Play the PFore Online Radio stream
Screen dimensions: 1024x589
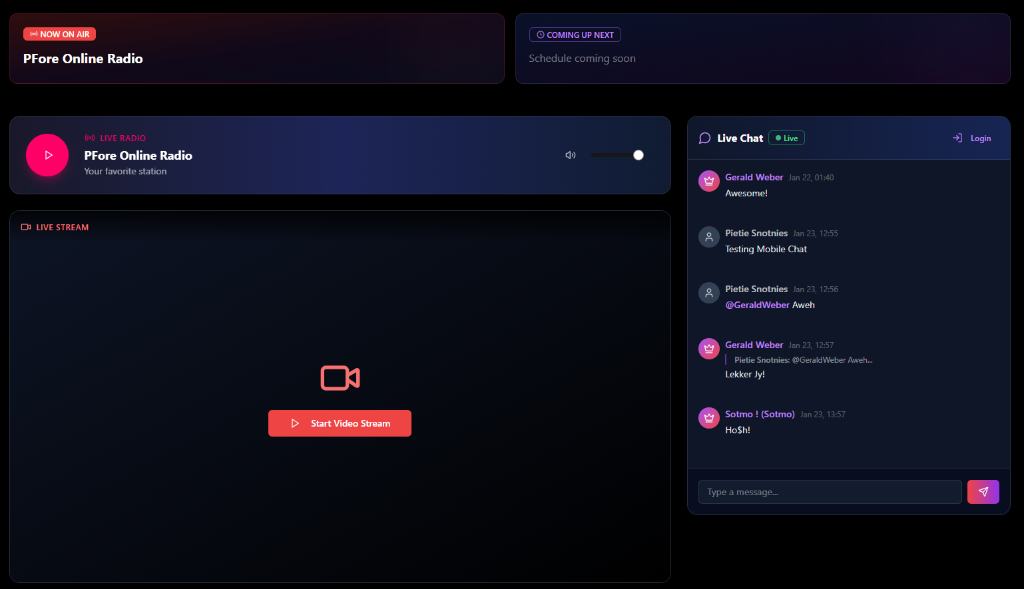pyautogui.click(x=47, y=155)
